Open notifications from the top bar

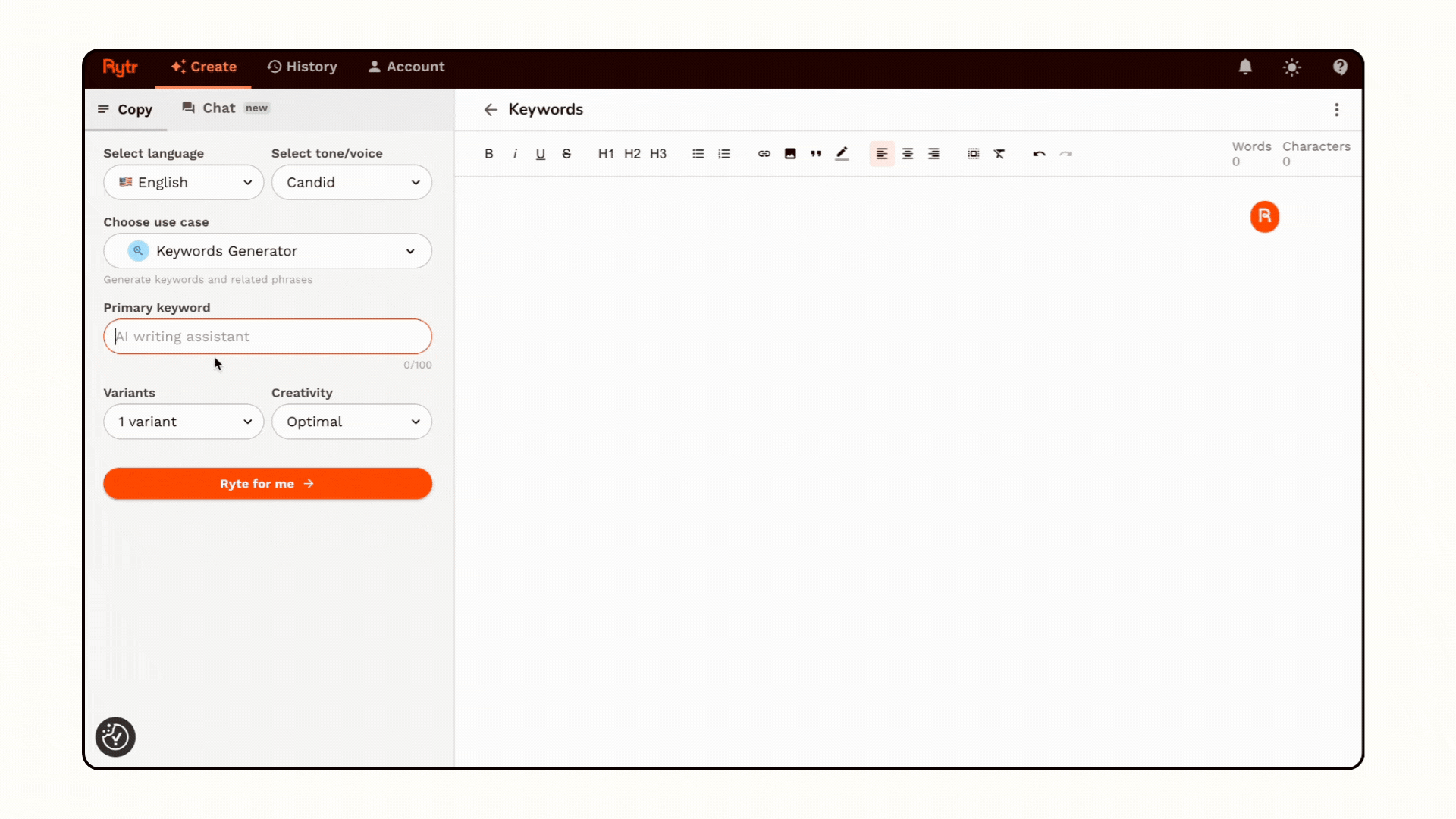tap(1245, 67)
